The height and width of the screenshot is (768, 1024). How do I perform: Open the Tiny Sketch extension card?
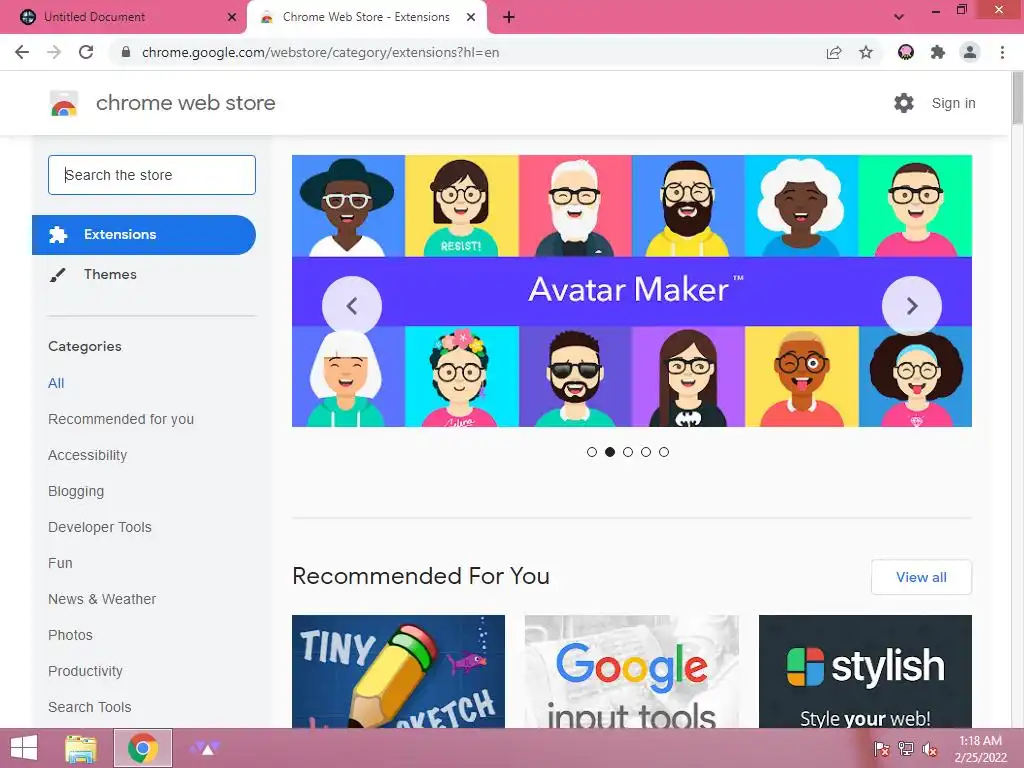[x=398, y=671]
